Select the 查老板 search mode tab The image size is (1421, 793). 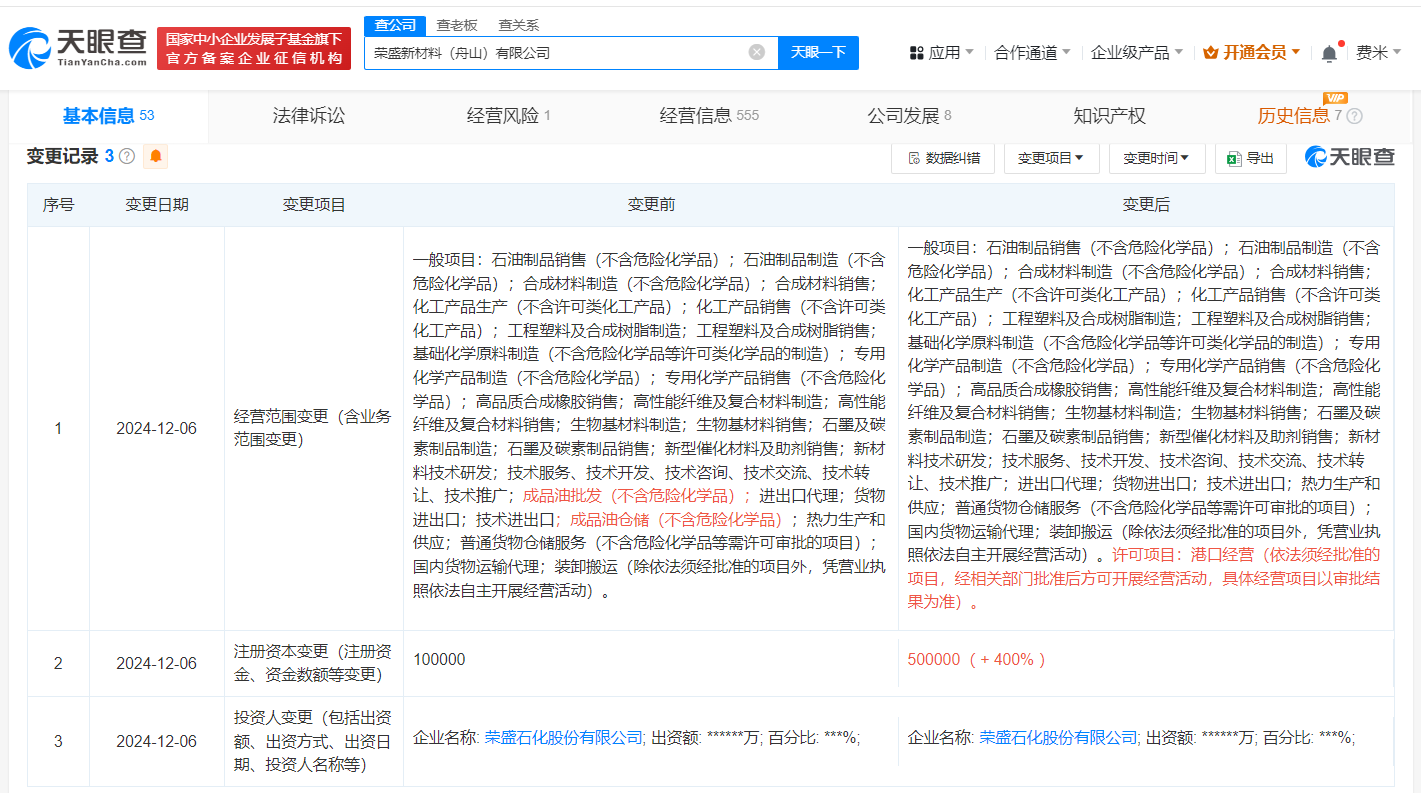(x=456, y=25)
